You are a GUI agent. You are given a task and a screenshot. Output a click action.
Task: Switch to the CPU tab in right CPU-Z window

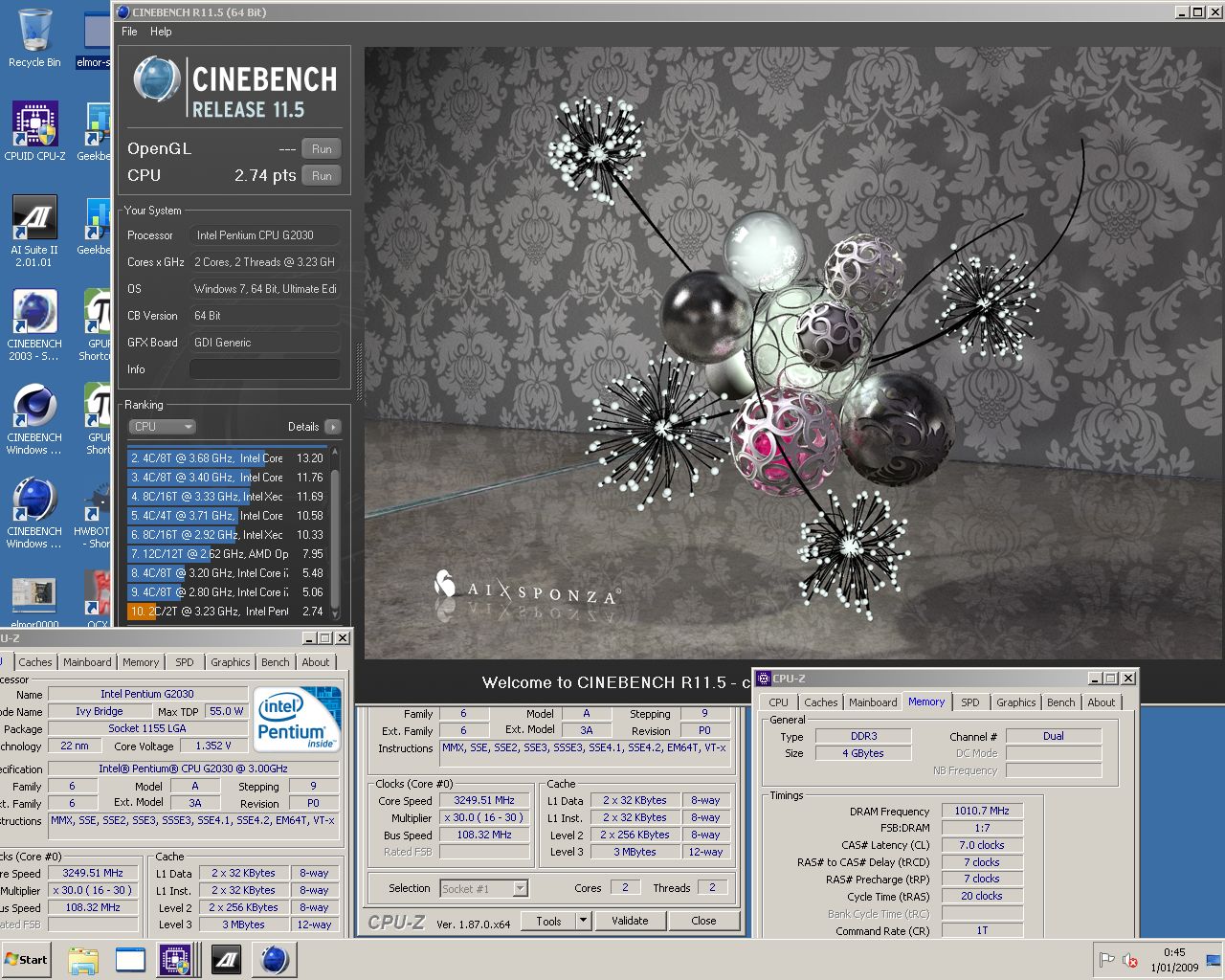(779, 702)
